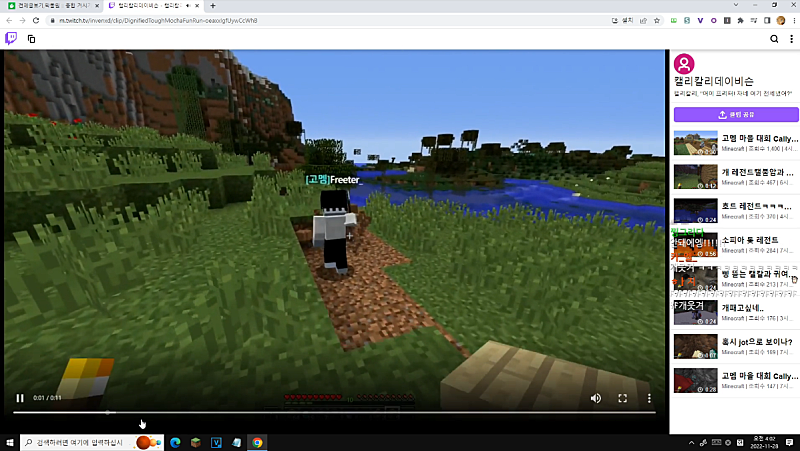Open the '혹시 jot으로 보이나?' clip title
Viewport: 800px width, 451px height.
(x=757, y=342)
